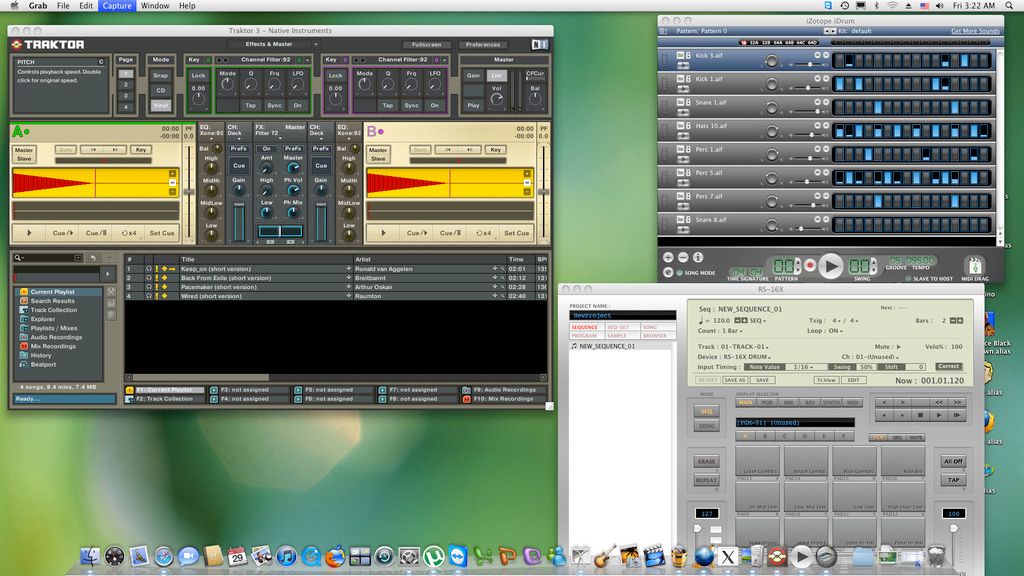Open Traktor Preferences
Image resolution: width=1024 pixels, height=576 pixels.
483,44
